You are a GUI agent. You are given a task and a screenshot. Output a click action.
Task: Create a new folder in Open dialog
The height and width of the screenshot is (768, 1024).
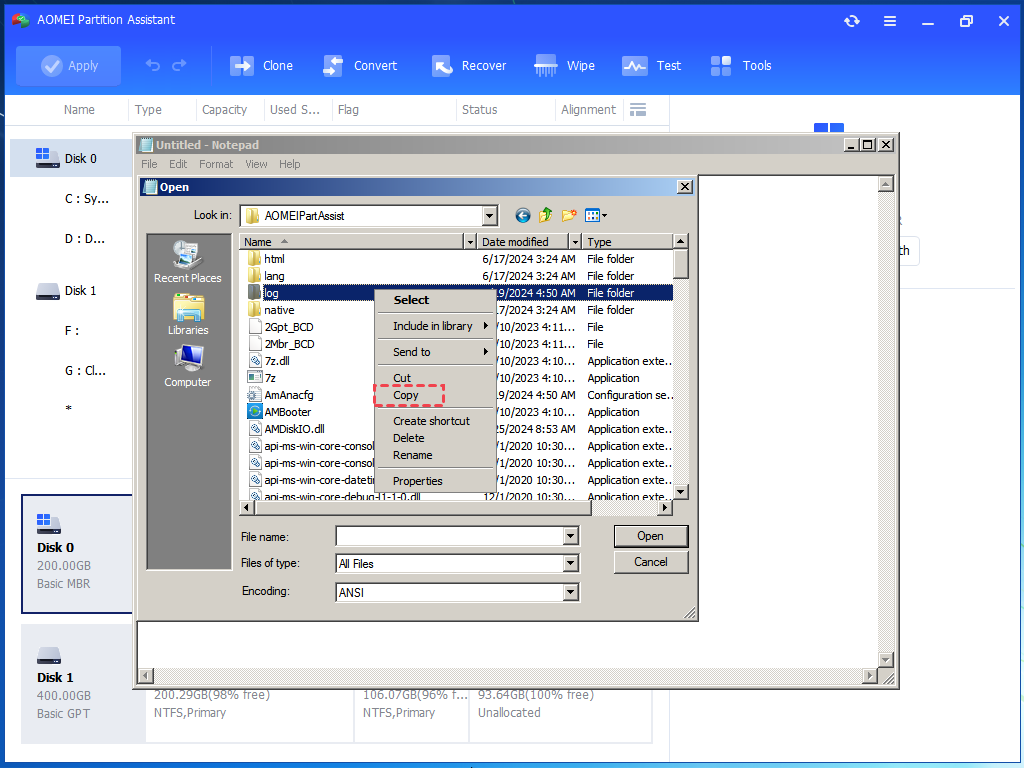pyautogui.click(x=569, y=215)
